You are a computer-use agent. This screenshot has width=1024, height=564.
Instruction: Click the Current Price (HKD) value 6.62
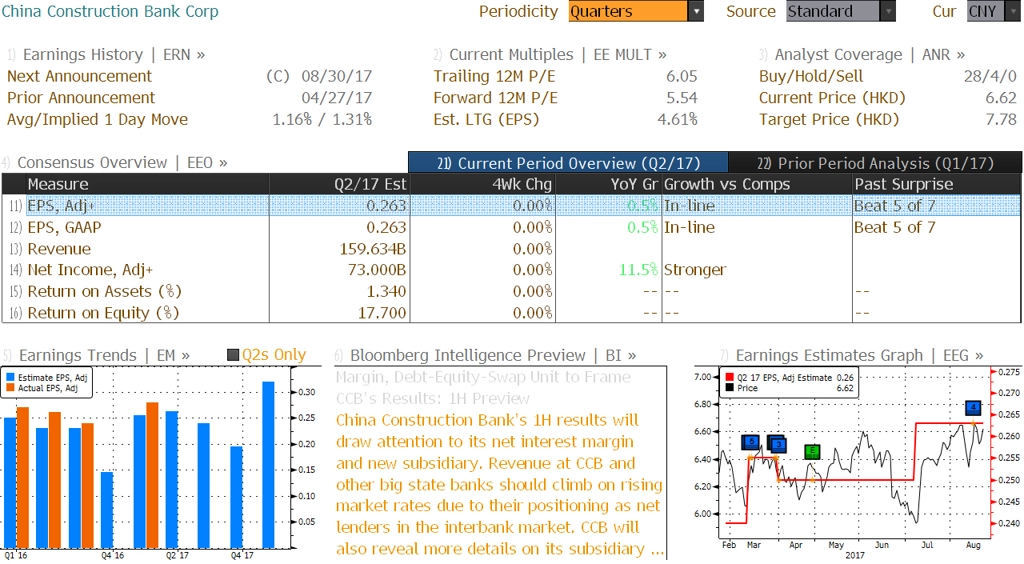pyautogui.click(x=1000, y=98)
